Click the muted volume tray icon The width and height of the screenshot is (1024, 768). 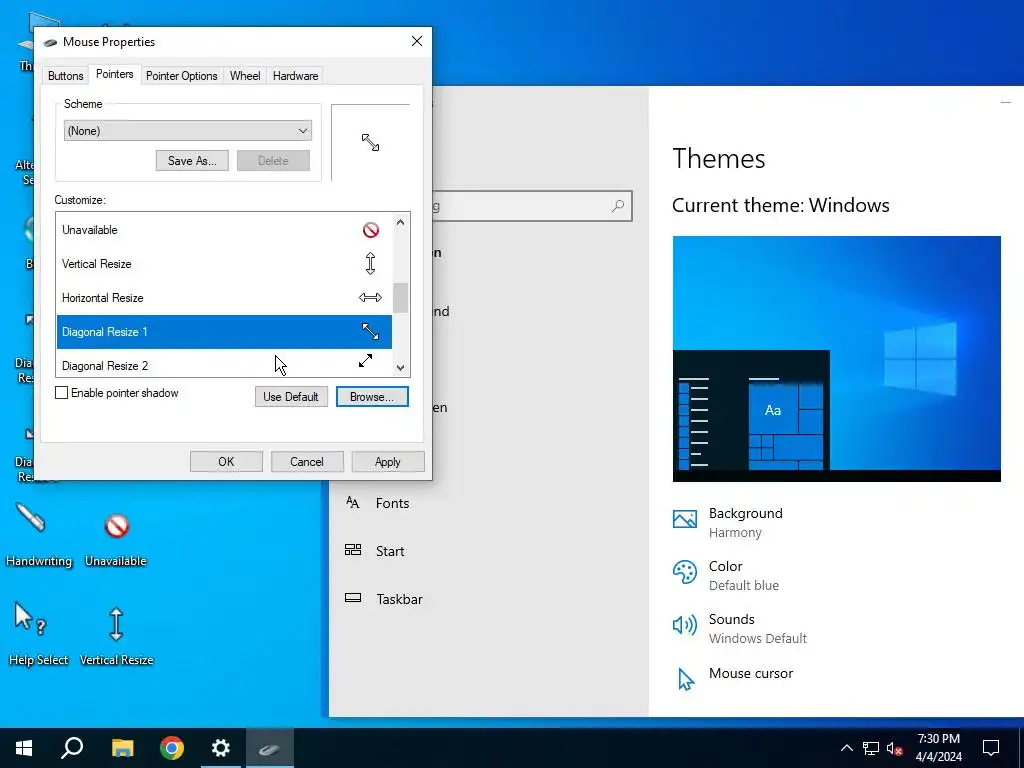894,748
